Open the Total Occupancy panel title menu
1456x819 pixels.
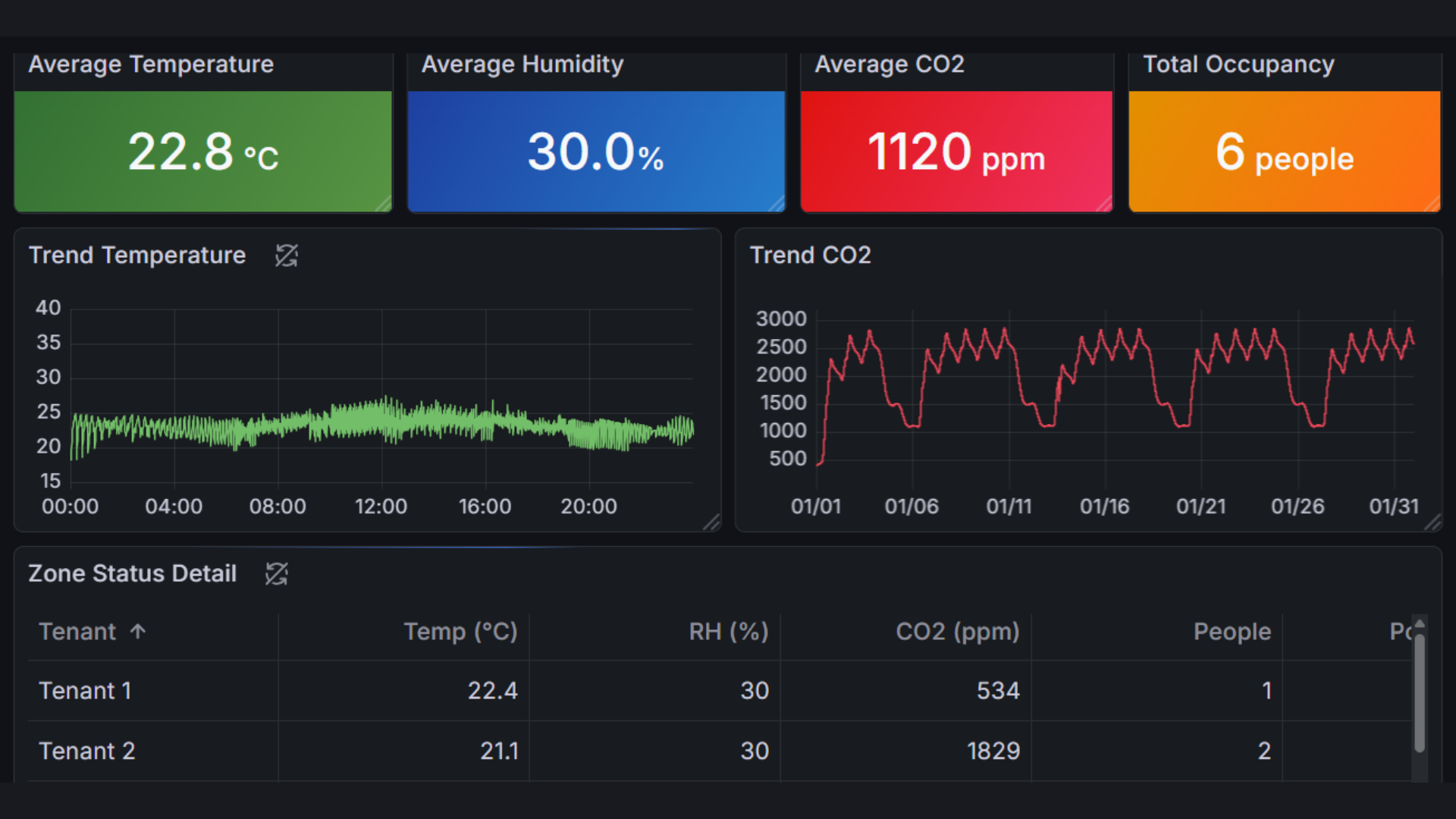1238,64
